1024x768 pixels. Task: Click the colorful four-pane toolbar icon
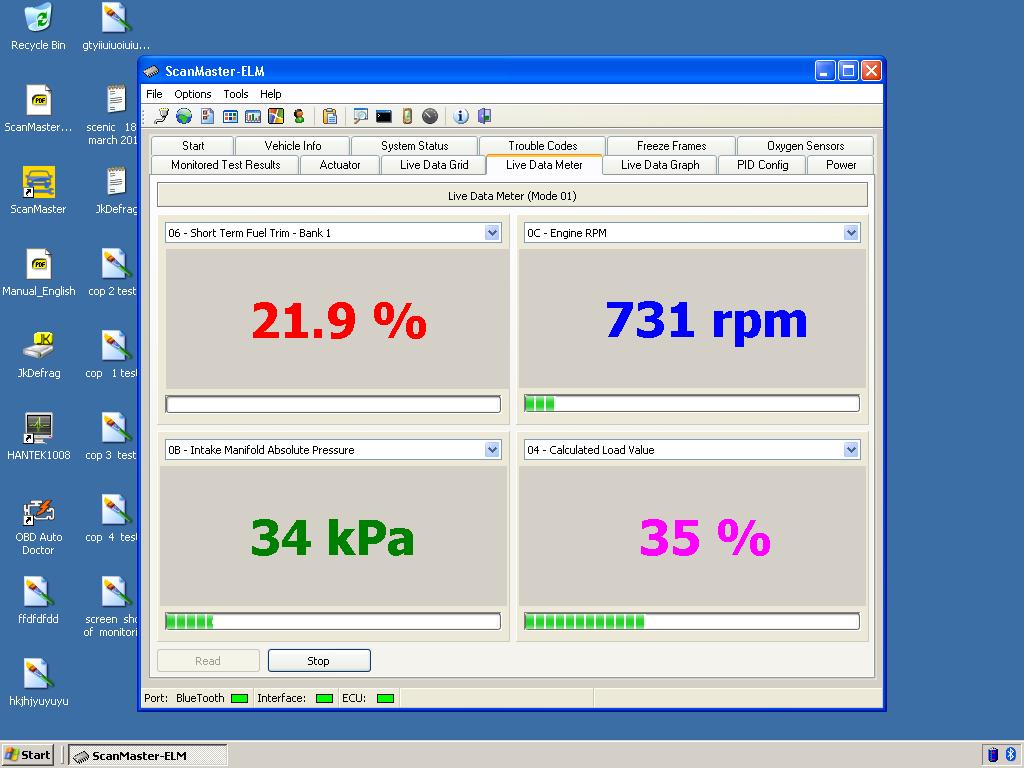click(x=276, y=116)
